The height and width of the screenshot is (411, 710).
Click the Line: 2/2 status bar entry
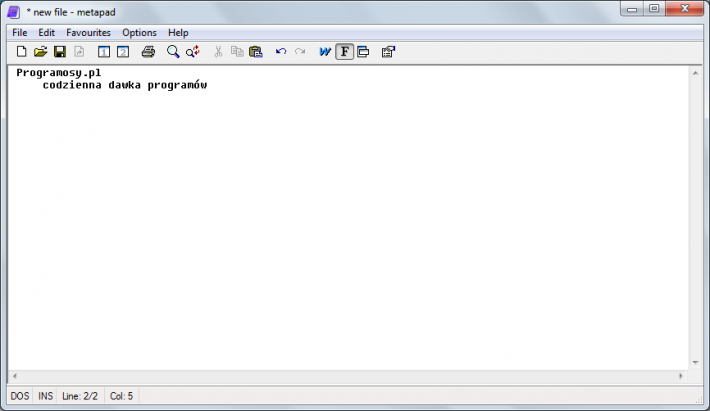pos(80,397)
